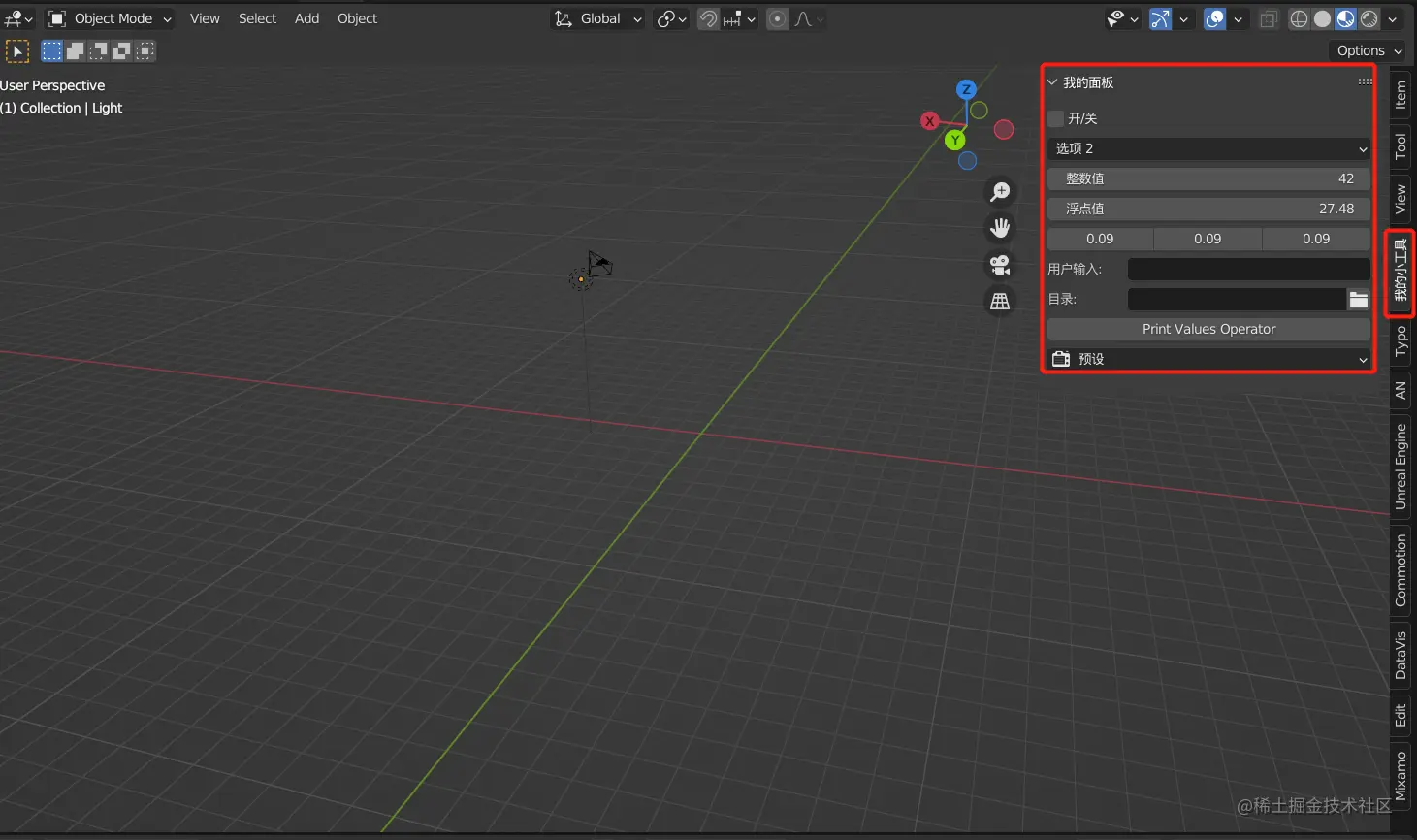Click the Print Values Operator button
The height and width of the screenshot is (840, 1417).
(1209, 329)
